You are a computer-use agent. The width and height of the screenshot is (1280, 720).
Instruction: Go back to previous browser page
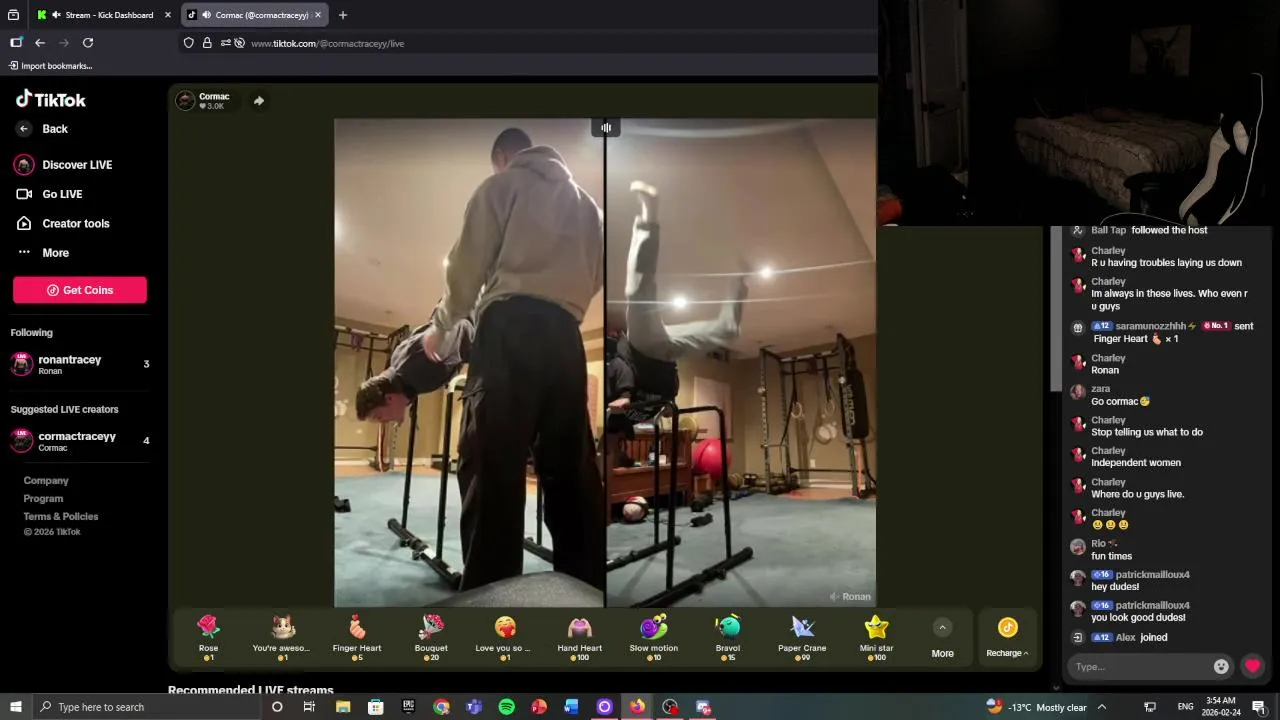(40, 43)
